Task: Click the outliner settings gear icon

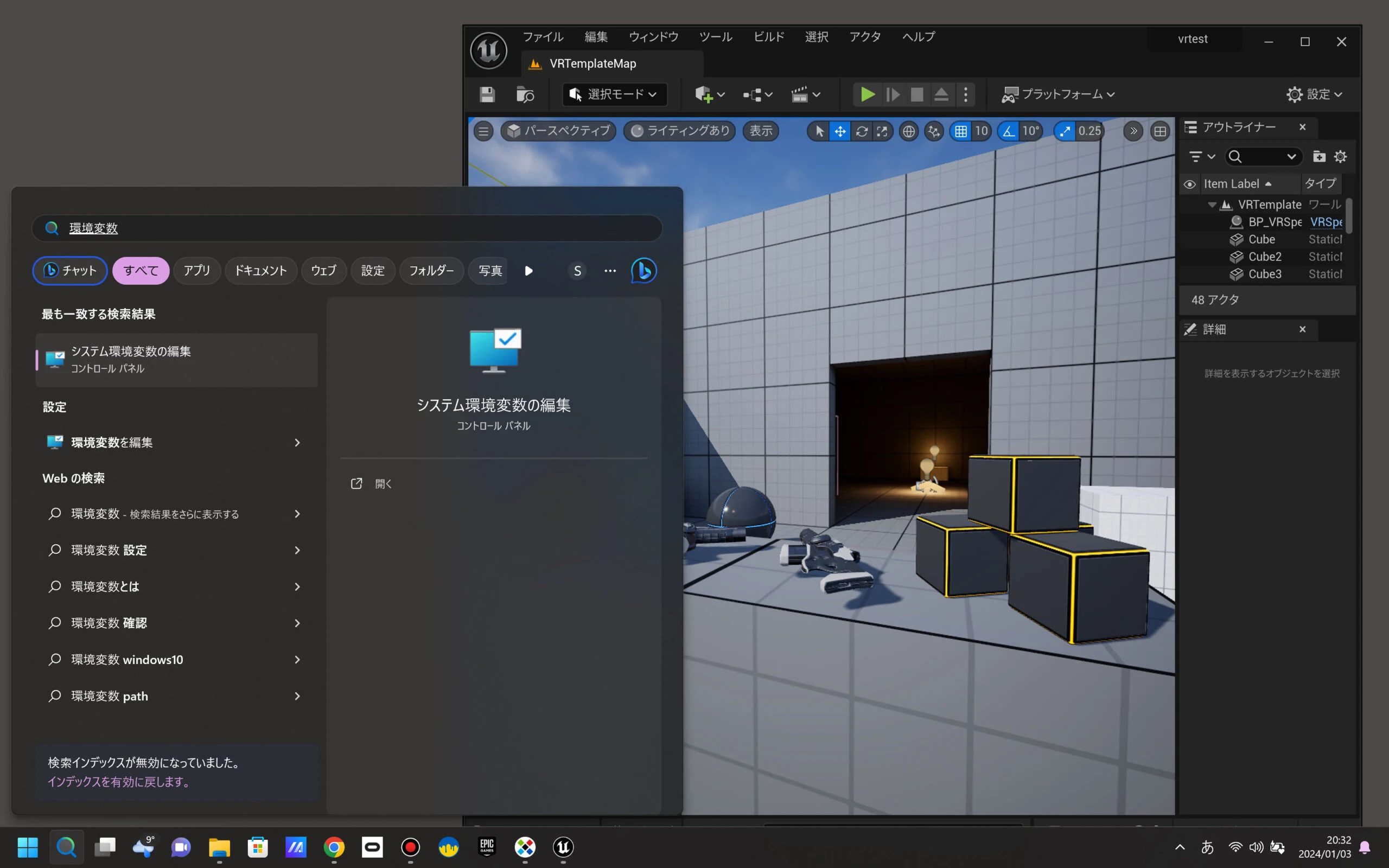Action: (x=1340, y=157)
